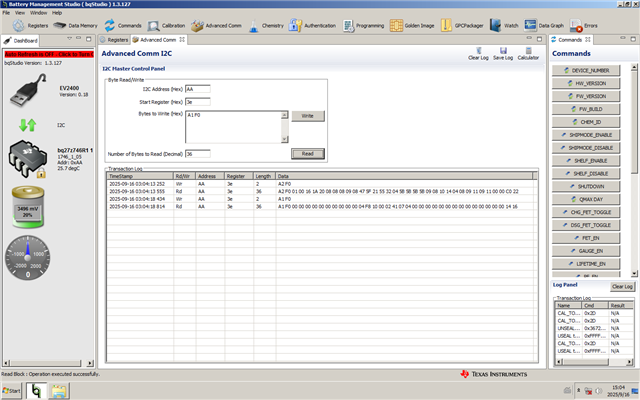The image size is (640, 400).
Task: Send the CHG_FET_TOGGLE command
Action: [x=586, y=212]
